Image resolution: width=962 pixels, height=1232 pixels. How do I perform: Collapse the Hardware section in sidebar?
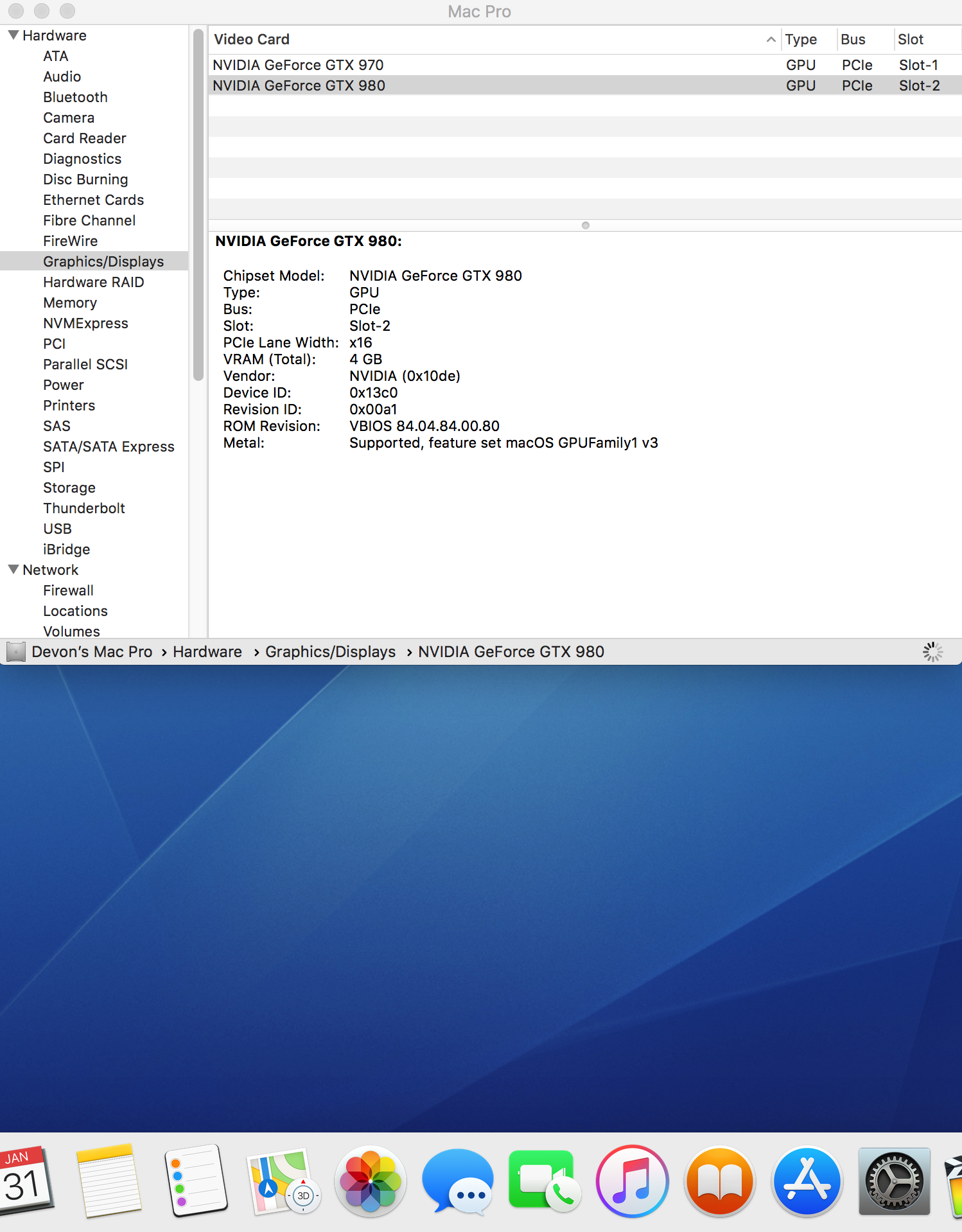point(13,35)
